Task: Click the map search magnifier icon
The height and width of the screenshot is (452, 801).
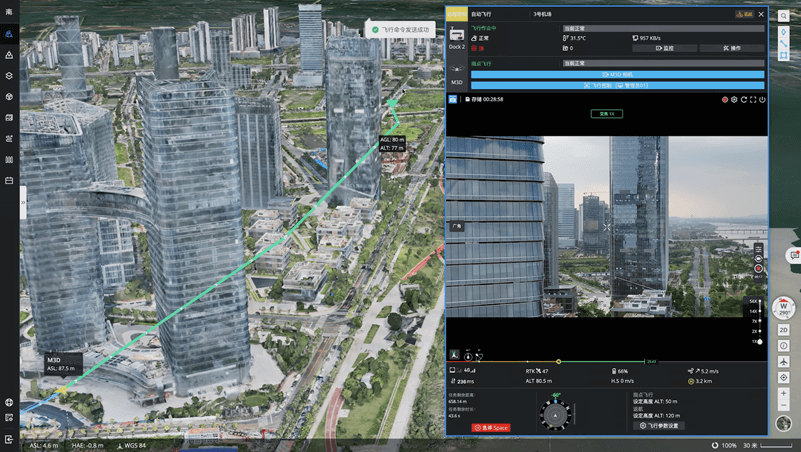Action: [784, 16]
